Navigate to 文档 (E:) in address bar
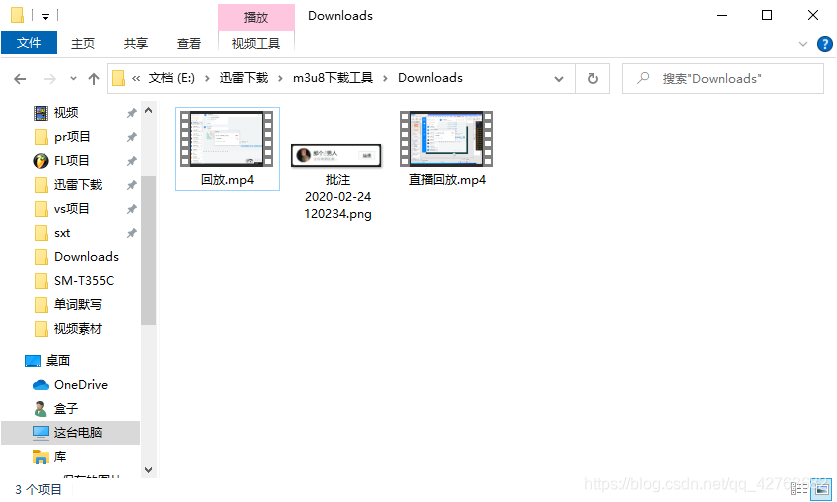 click(171, 78)
